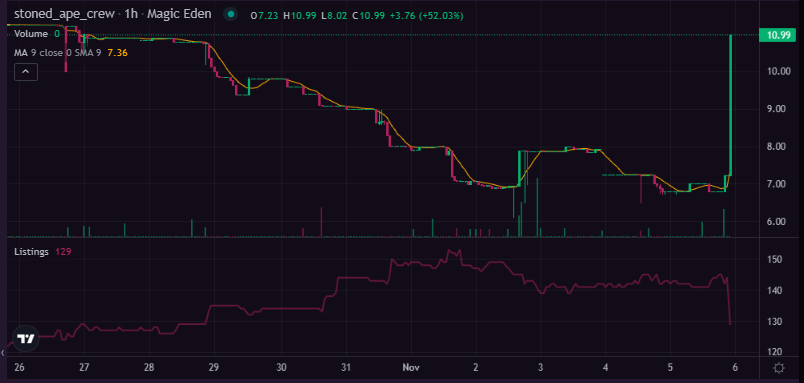The height and width of the screenshot is (383, 804).
Task: Click the 8.00 price axis label
Action: coord(777,147)
